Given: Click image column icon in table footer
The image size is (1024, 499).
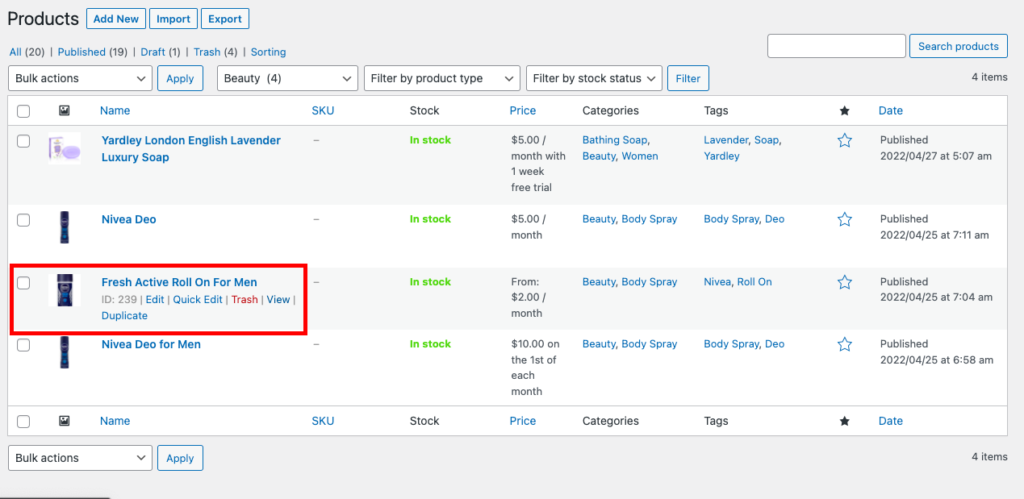Looking at the screenshot, I should coord(64,421).
